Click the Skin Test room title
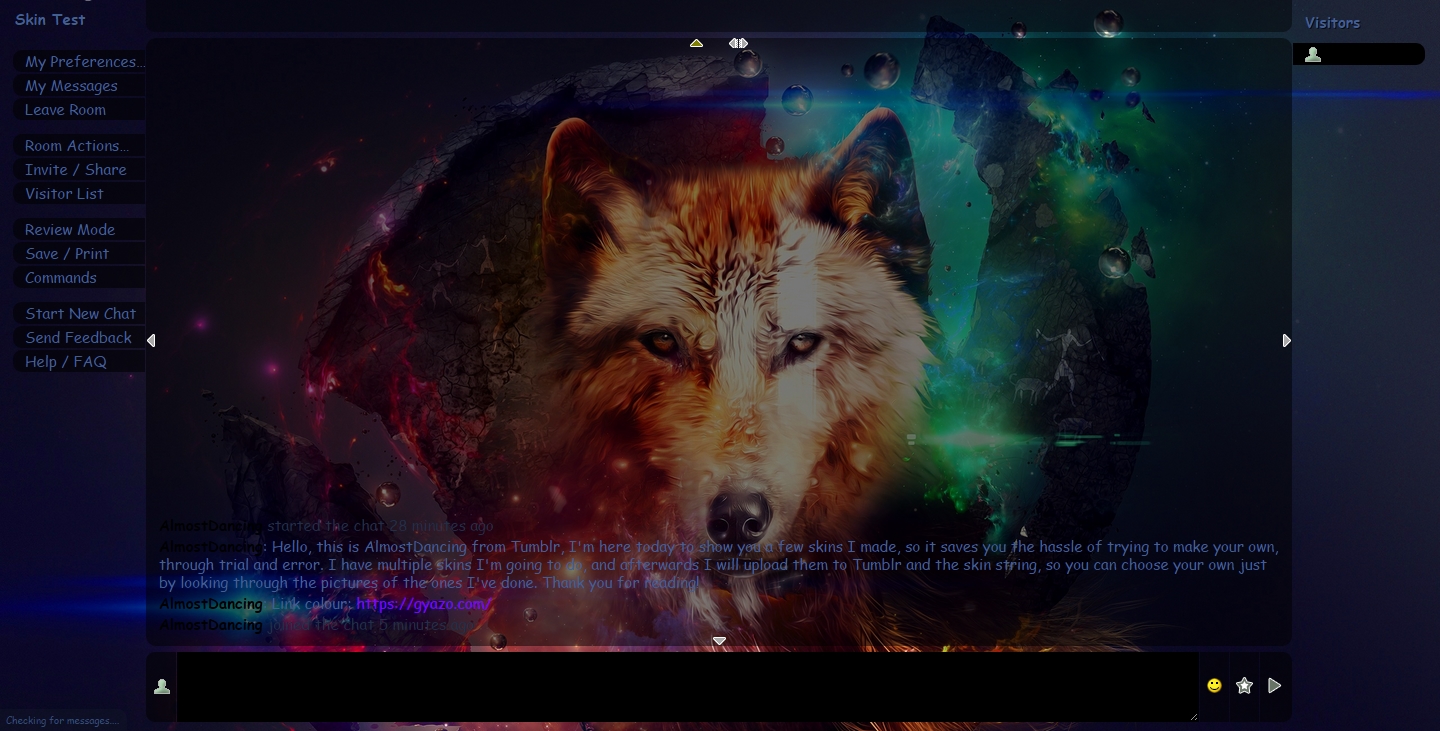The width and height of the screenshot is (1440, 731). (x=50, y=19)
